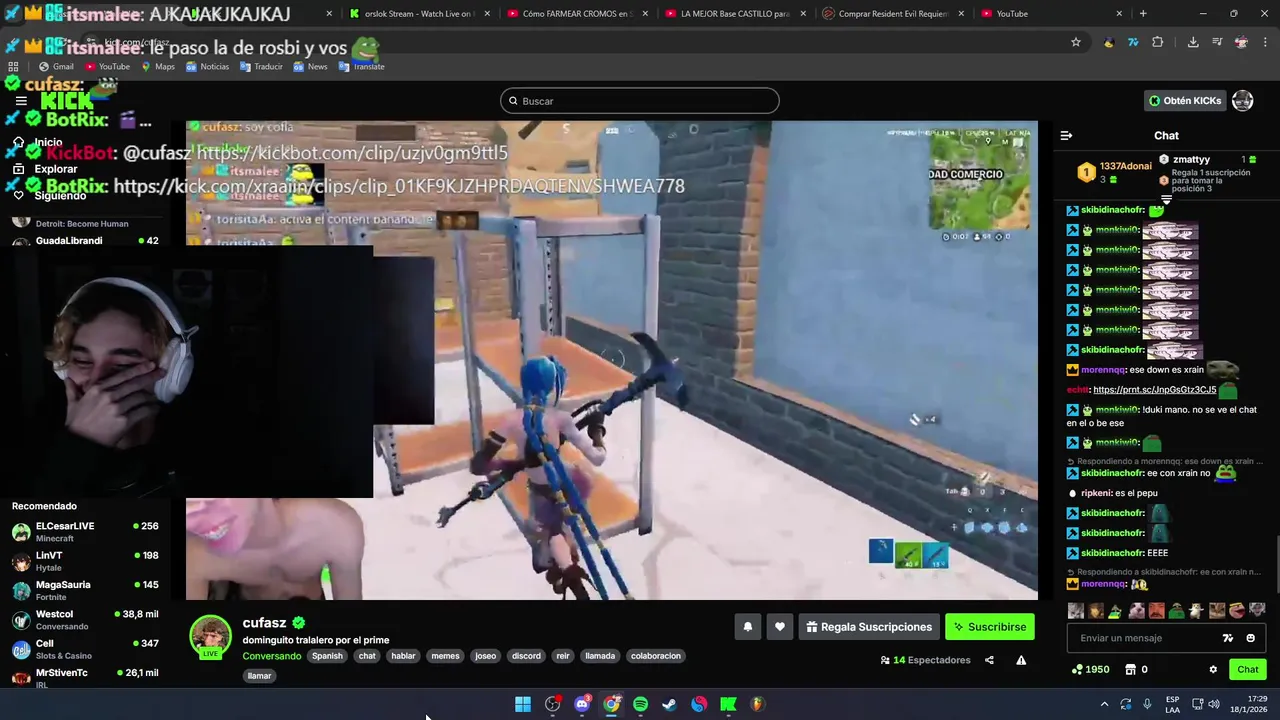Open LinVT recommended channel
This screenshot has width=1280, height=720.
click(85, 561)
